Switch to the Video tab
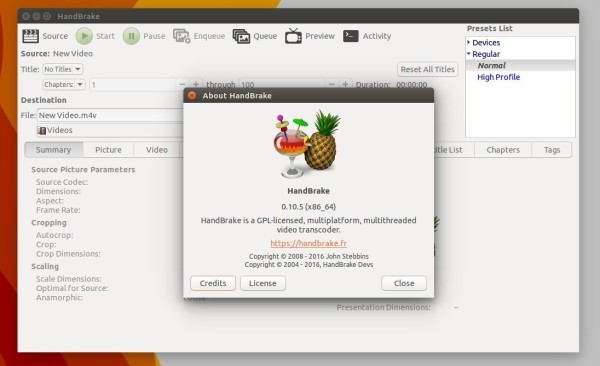Screen dimensions: 600x366 (157, 150)
